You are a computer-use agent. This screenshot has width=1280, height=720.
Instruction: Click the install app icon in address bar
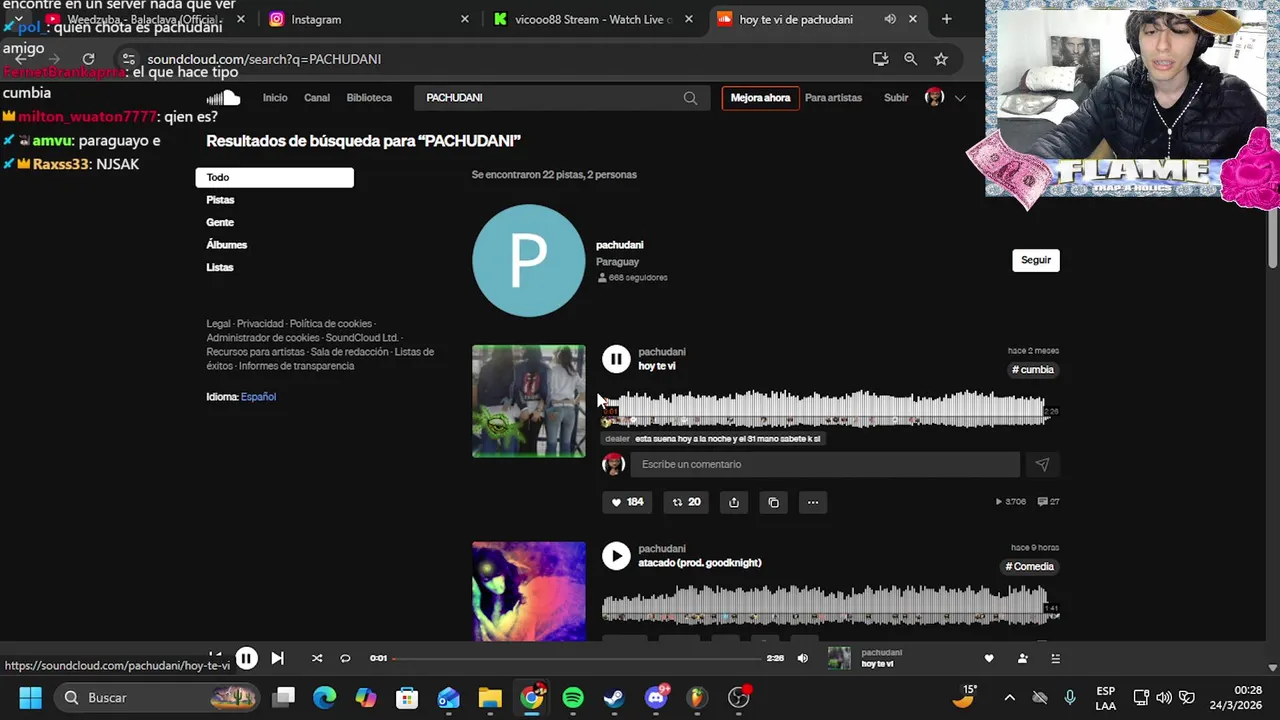point(880,59)
